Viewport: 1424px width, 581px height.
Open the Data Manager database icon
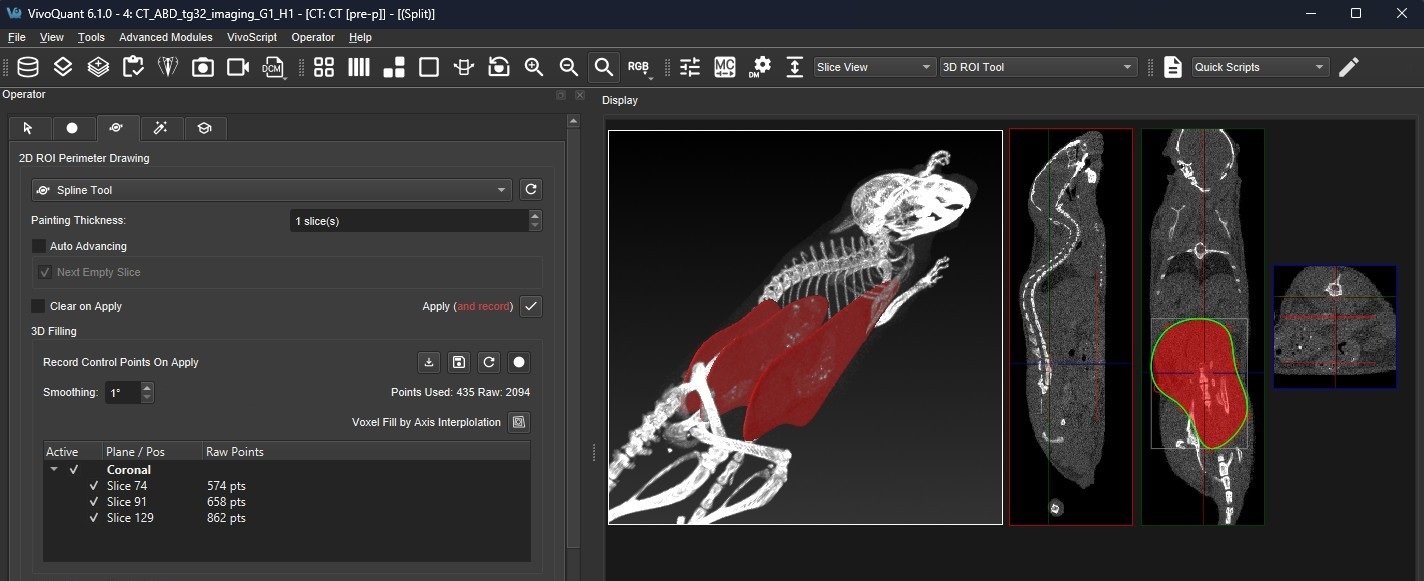28,67
